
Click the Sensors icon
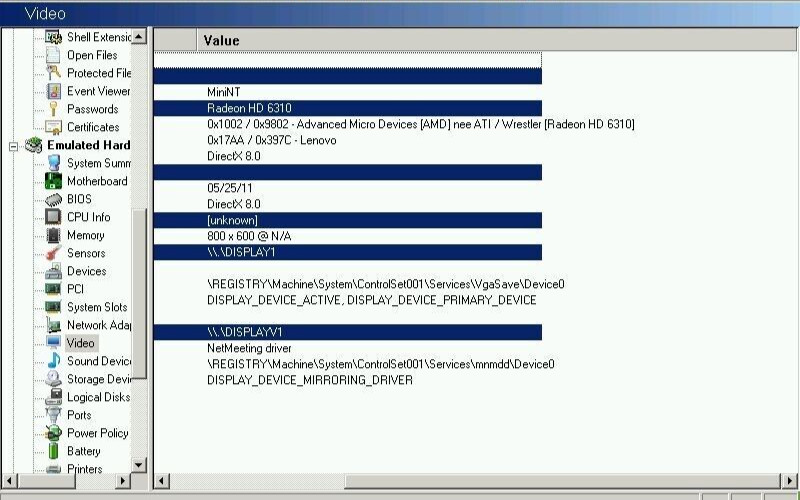coord(53,253)
